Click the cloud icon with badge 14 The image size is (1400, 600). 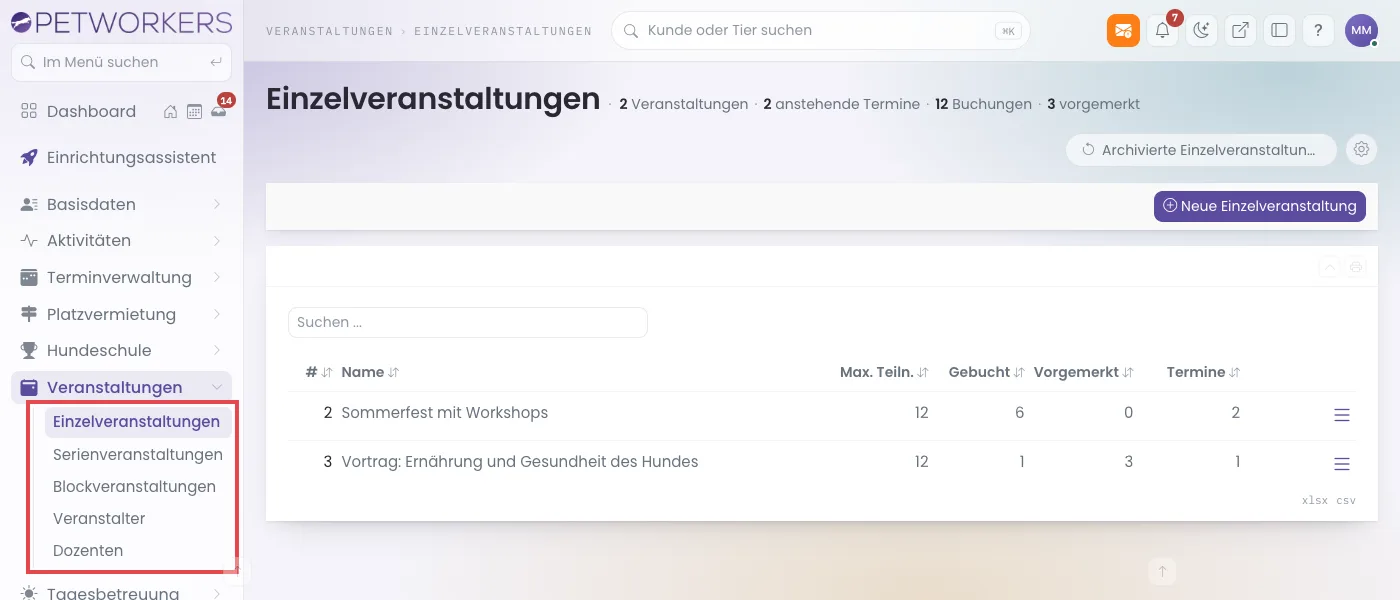click(218, 112)
